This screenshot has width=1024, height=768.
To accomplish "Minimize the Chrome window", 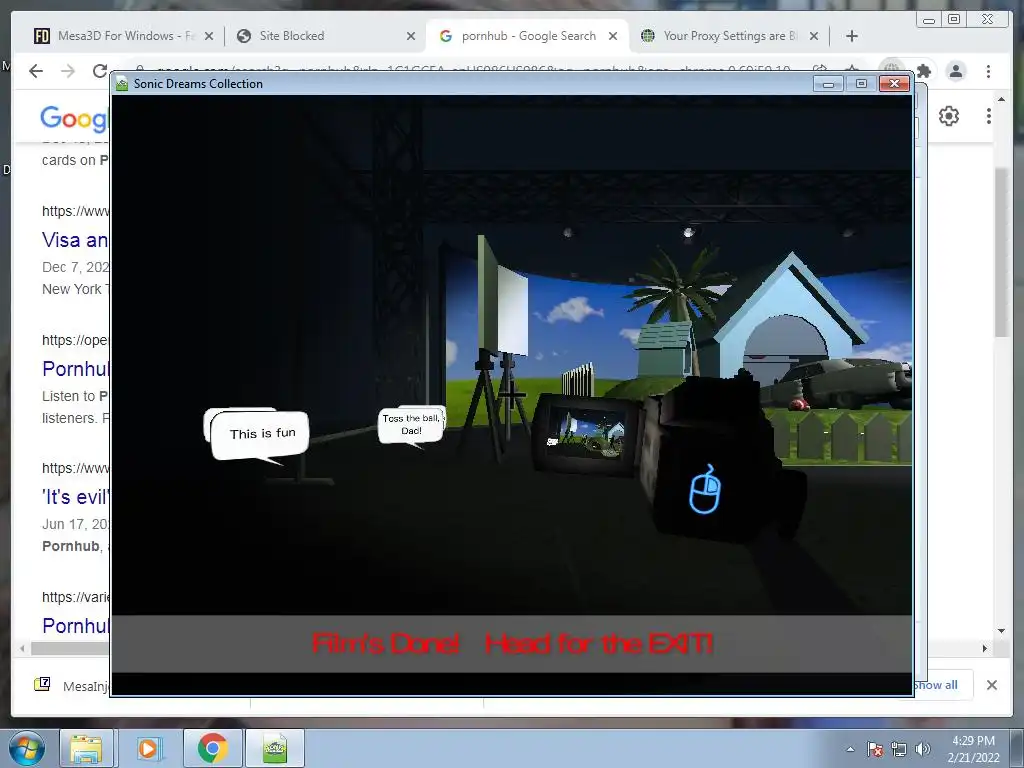I will coord(929,20).
